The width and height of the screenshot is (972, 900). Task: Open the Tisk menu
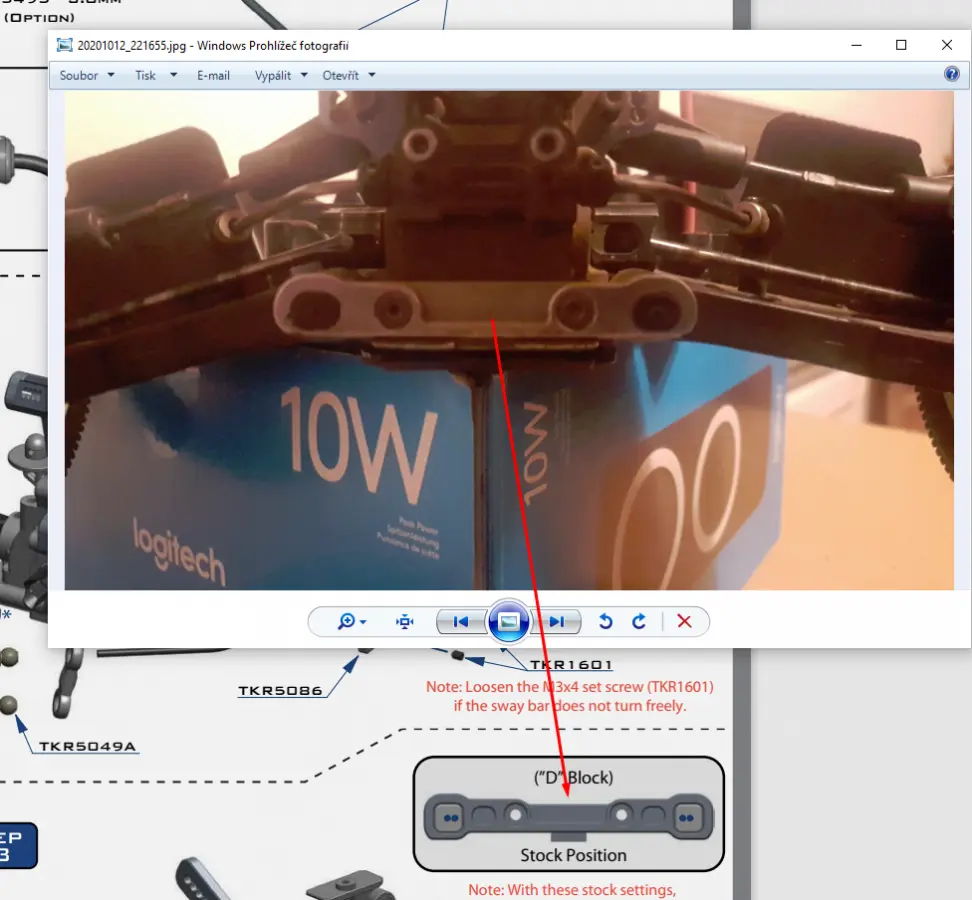tap(146, 76)
